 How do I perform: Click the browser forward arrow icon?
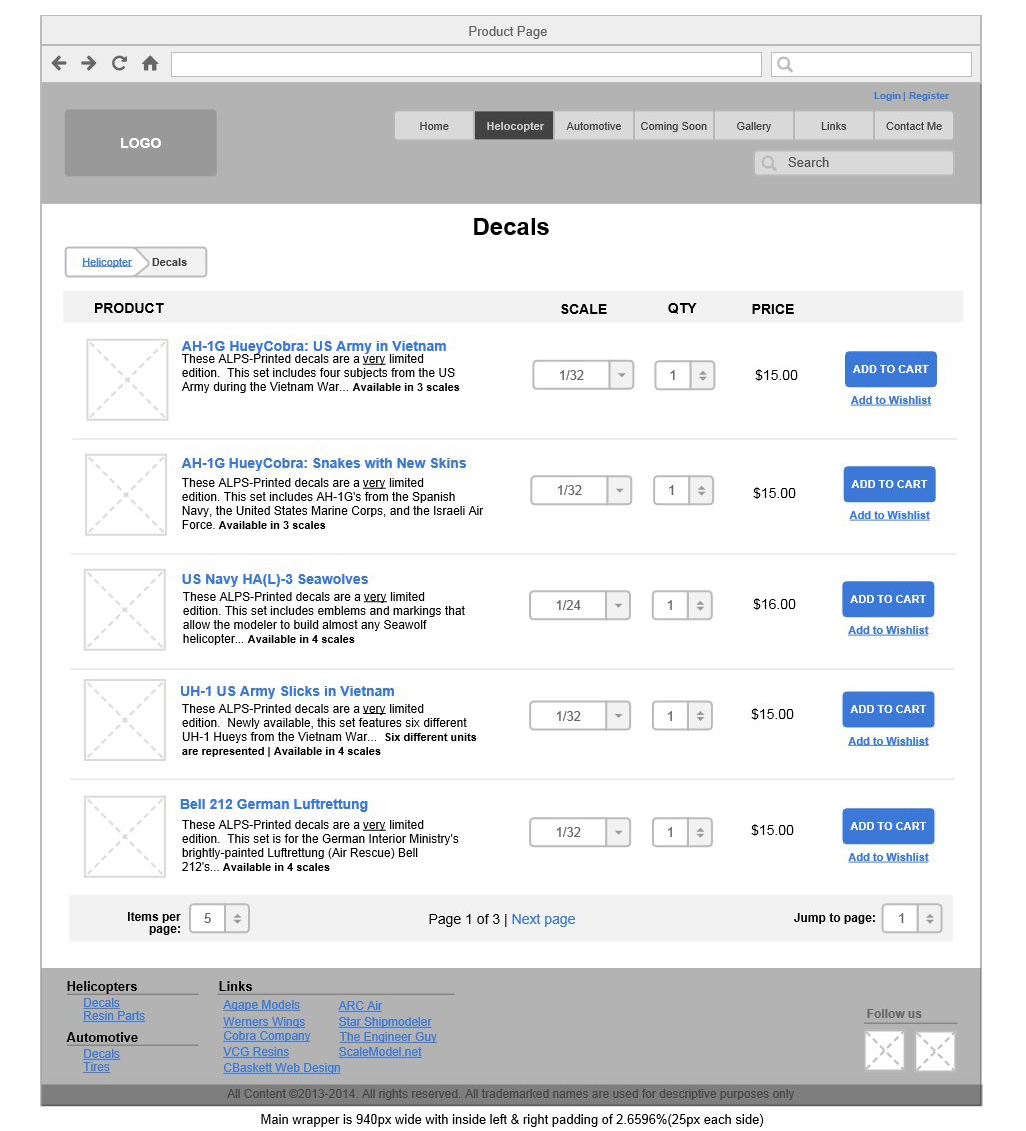[x=89, y=64]
